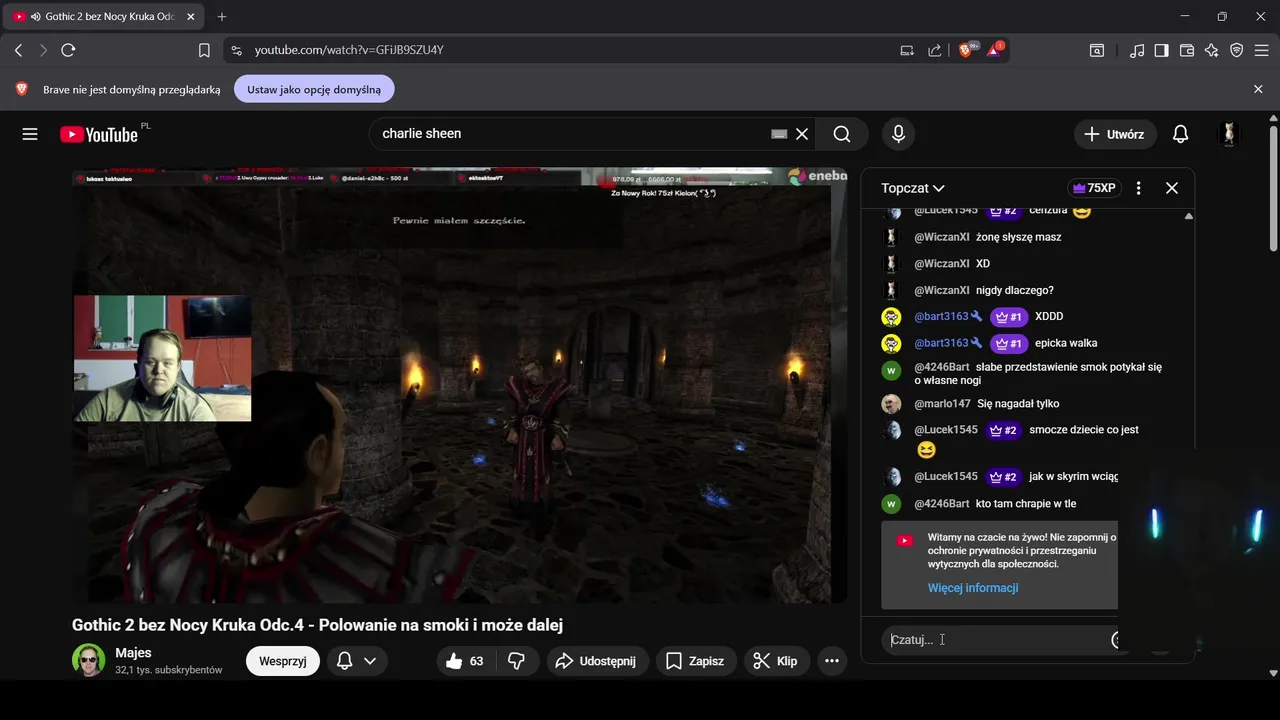Click the share page icon in address bar

935,50
